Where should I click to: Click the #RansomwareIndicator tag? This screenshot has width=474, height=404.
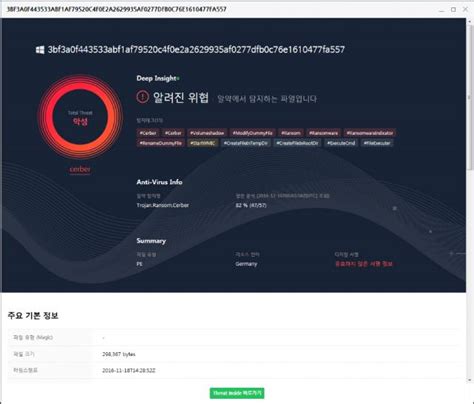(370, 133)
